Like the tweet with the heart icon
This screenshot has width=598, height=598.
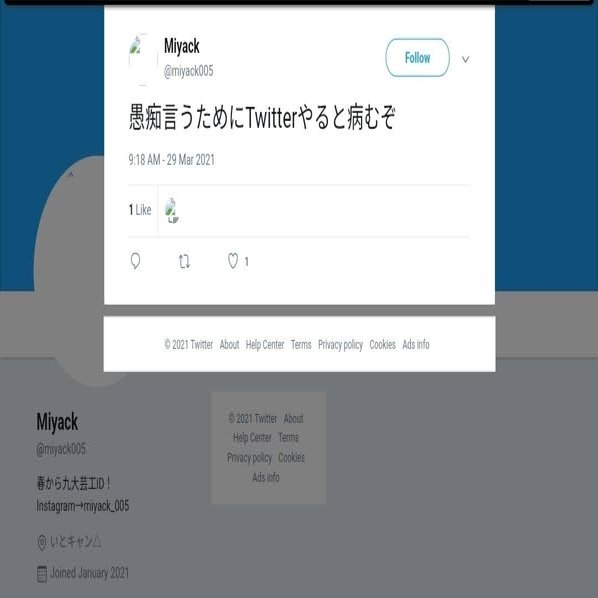pos(233,261)
